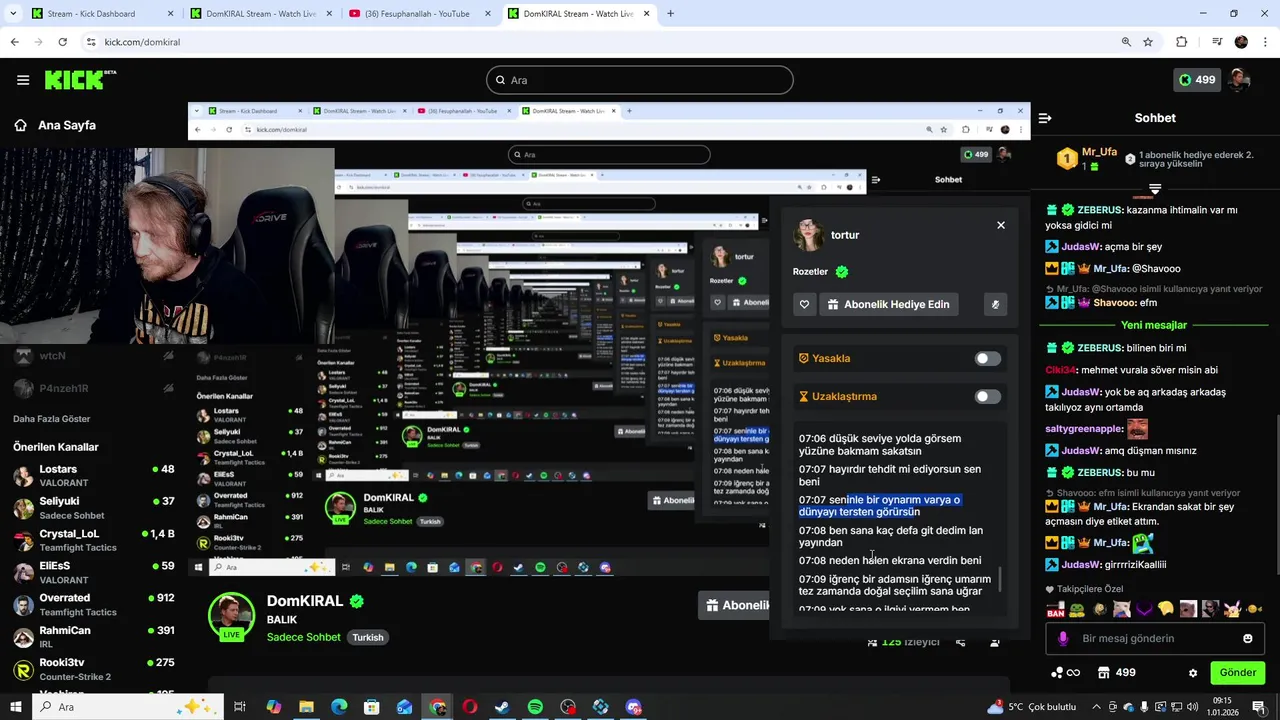Bookmark this page with the star icon
The width and height of the screenshot is (1280, 720).
1148,42
